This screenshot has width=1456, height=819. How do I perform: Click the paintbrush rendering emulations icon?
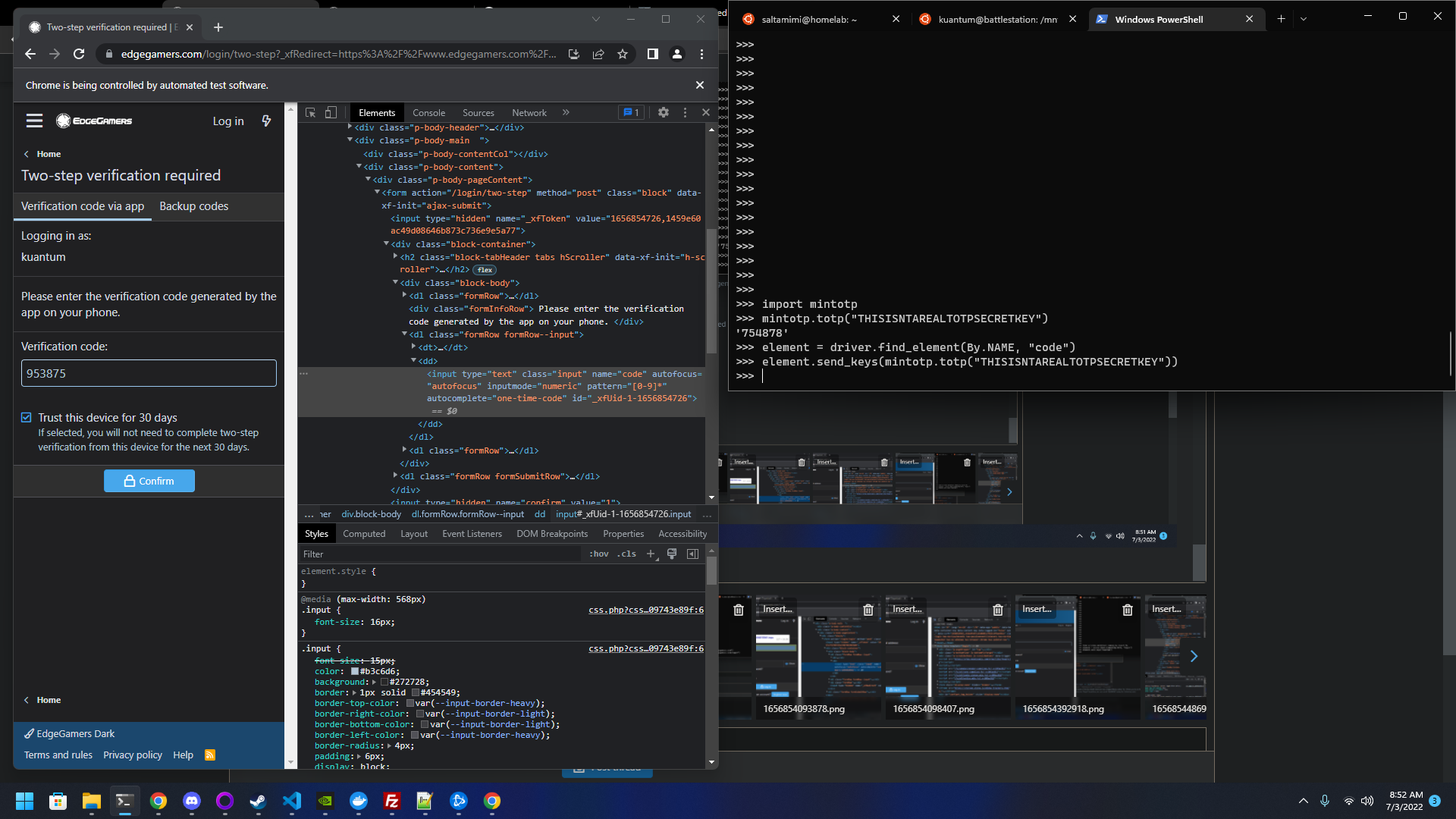(x=672, y=554)
